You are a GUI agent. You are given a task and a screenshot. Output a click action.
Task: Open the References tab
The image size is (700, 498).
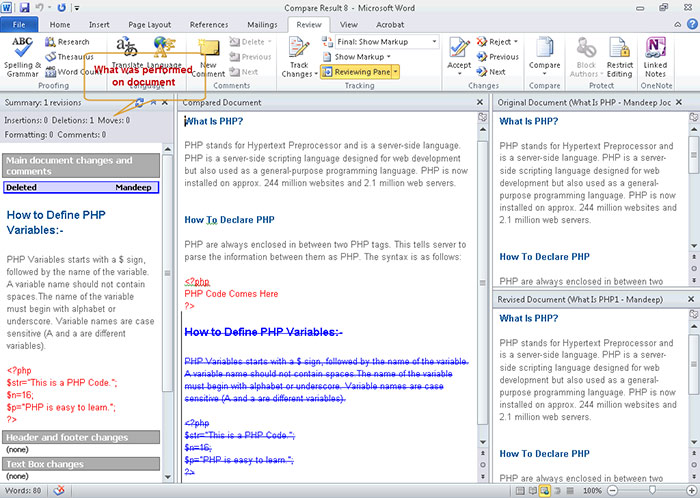pos(209,25)
